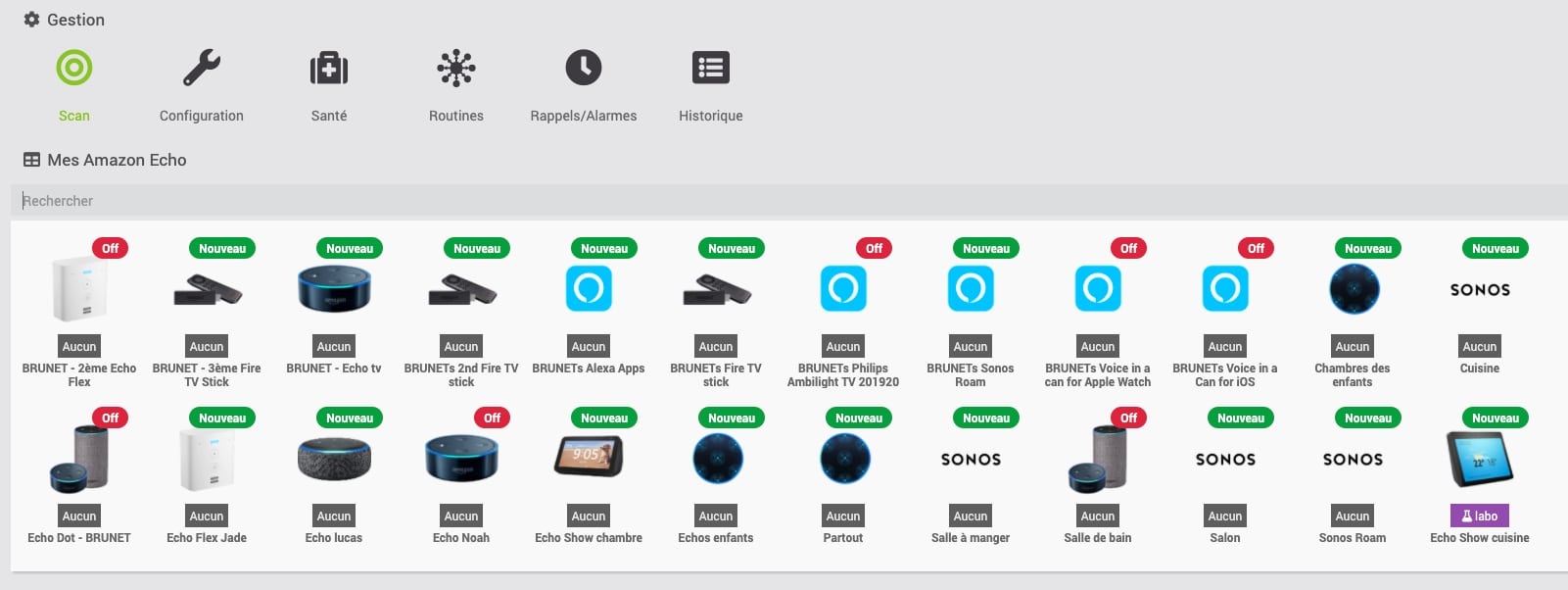The width and height of the screenshot is (1568, 590).
Task: Click the 'Echo Flex Jade' device name
Action: 207,538
